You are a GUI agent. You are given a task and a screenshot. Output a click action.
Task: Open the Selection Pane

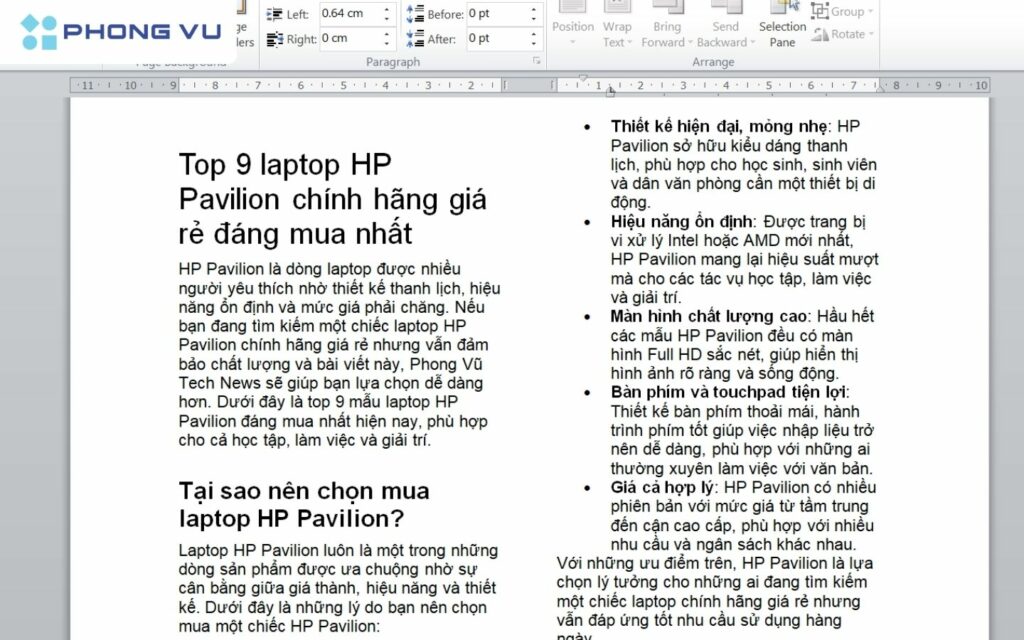[x=782, y=27]
